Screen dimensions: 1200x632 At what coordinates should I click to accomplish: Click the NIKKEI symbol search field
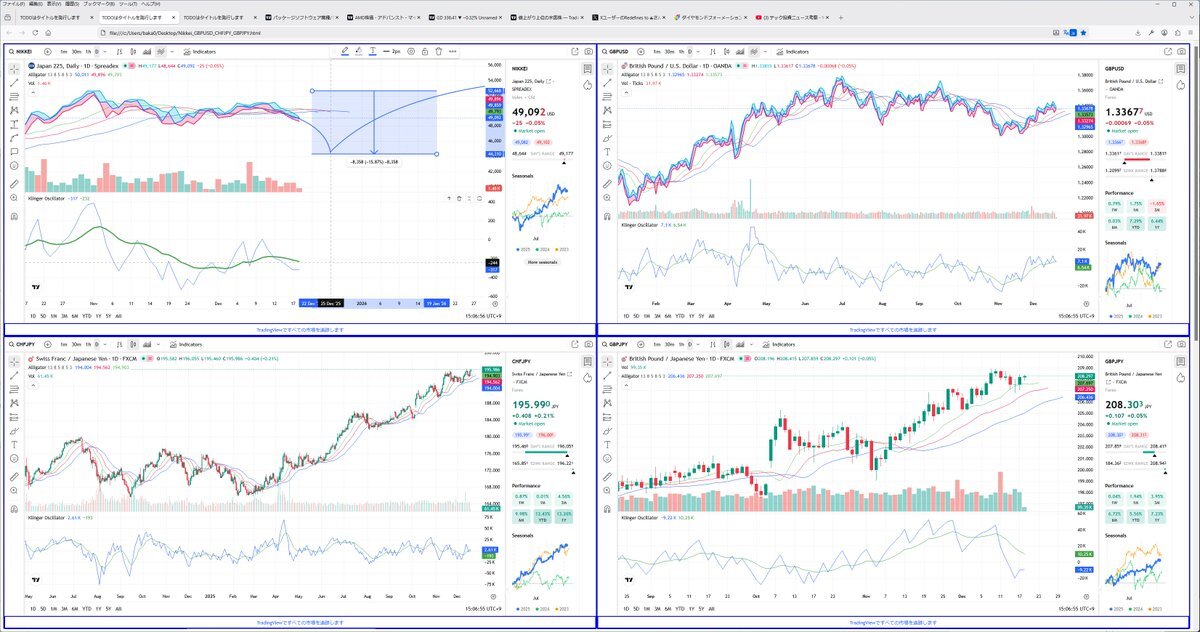coord(20,51)
